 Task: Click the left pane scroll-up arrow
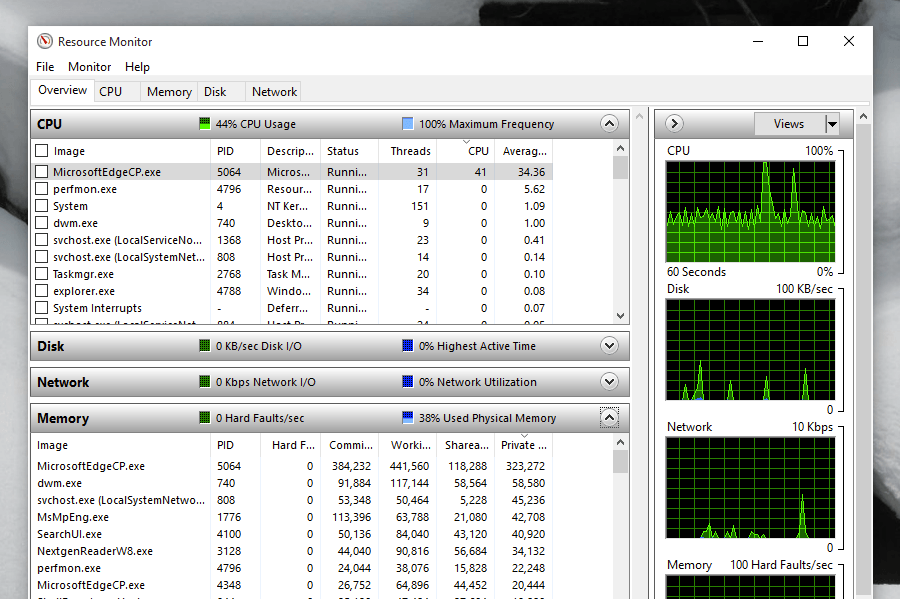[x=639, y=116]
